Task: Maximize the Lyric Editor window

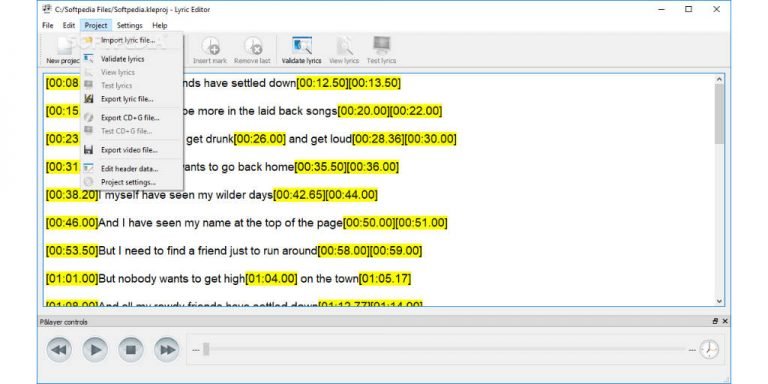Action: [689, 9]
